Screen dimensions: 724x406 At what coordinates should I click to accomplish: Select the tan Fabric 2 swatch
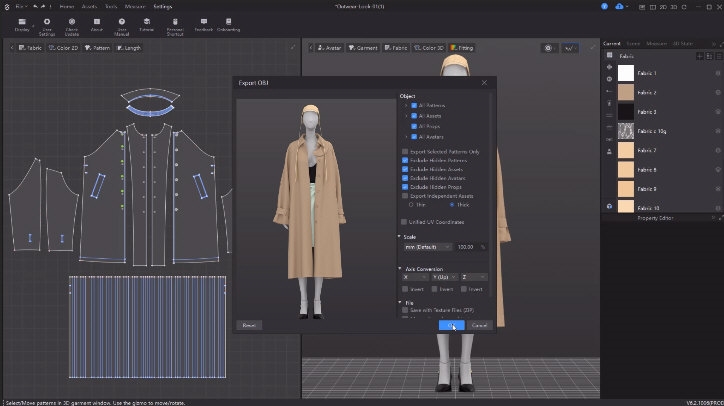[x=626, y=92]
